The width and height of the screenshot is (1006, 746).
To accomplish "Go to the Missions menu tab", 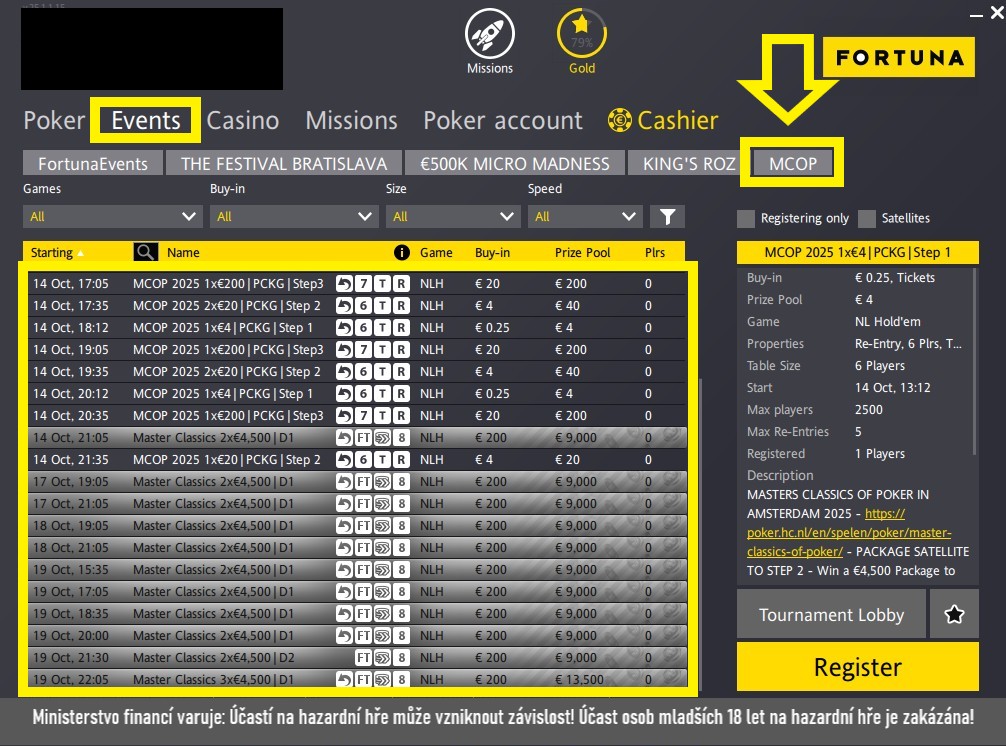I will point(351,120).
